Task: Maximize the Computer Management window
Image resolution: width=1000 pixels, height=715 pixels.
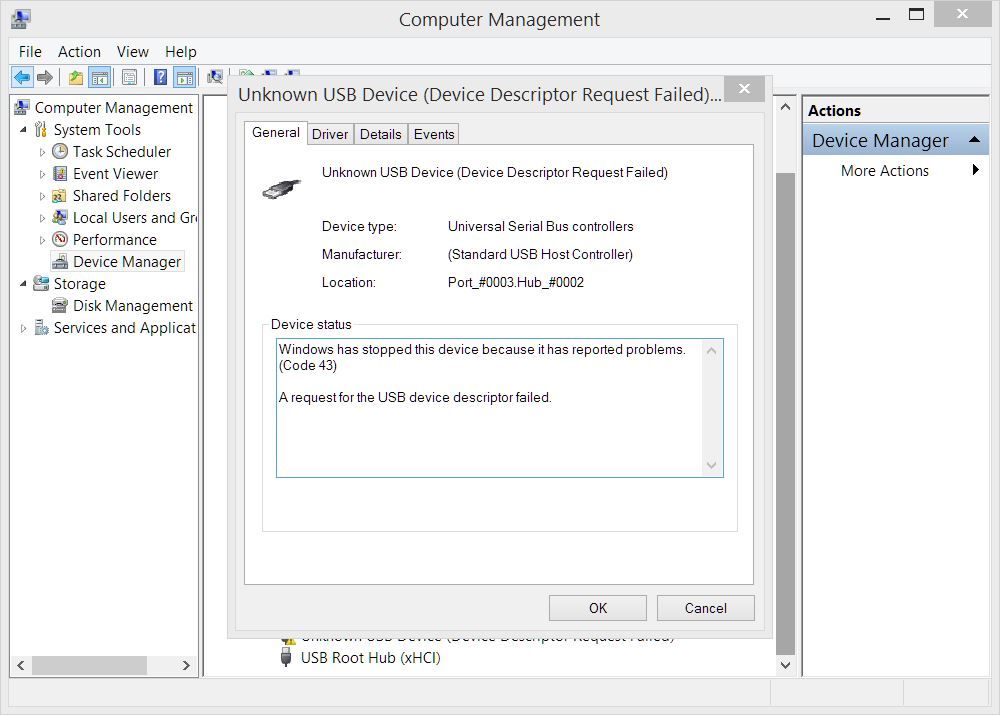Action: (x=916, y=14)
